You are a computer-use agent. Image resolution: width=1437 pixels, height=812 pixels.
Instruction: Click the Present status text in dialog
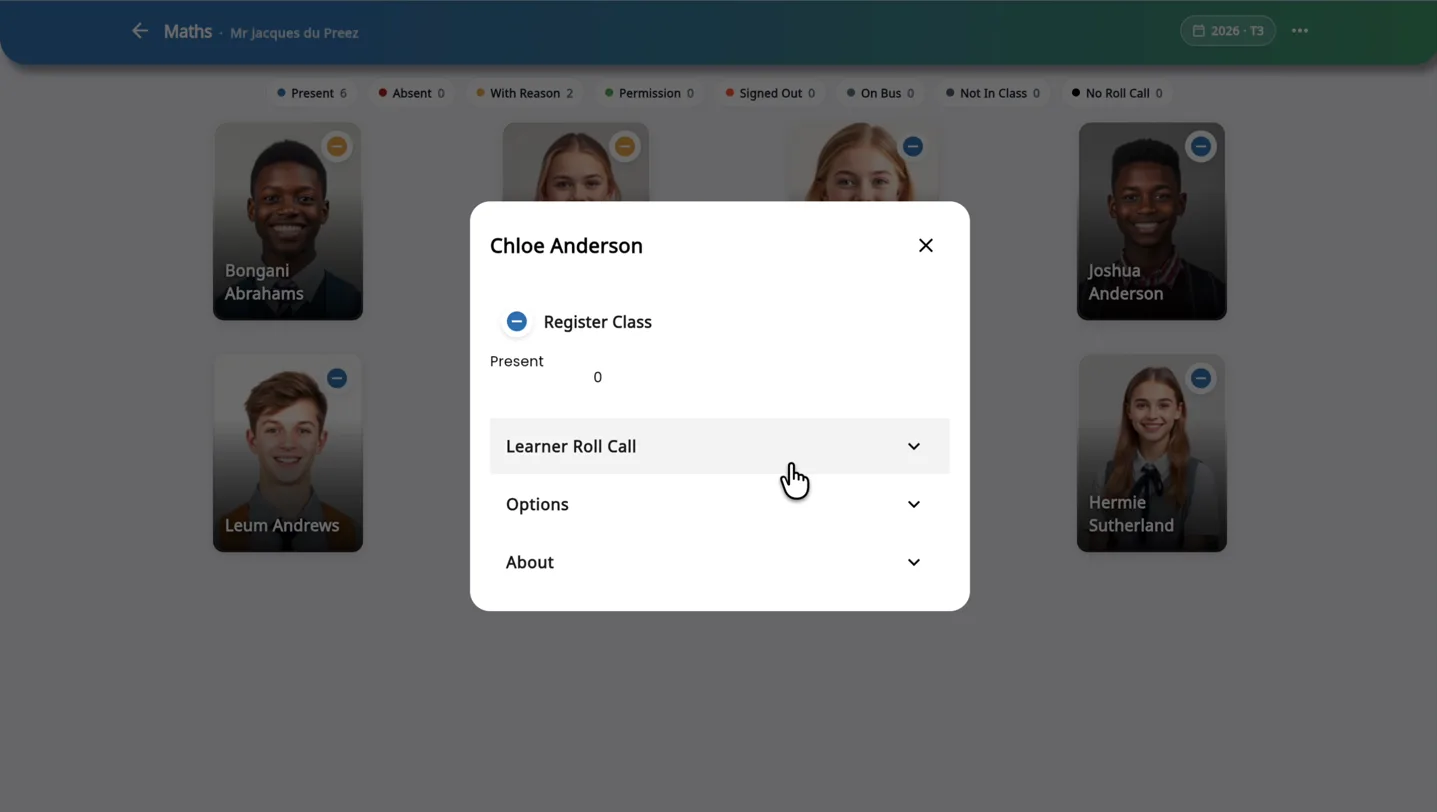[516, 361]
